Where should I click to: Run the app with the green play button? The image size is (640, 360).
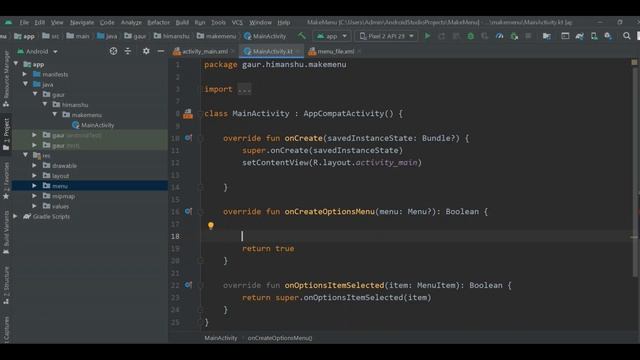[x=427, y=36]
